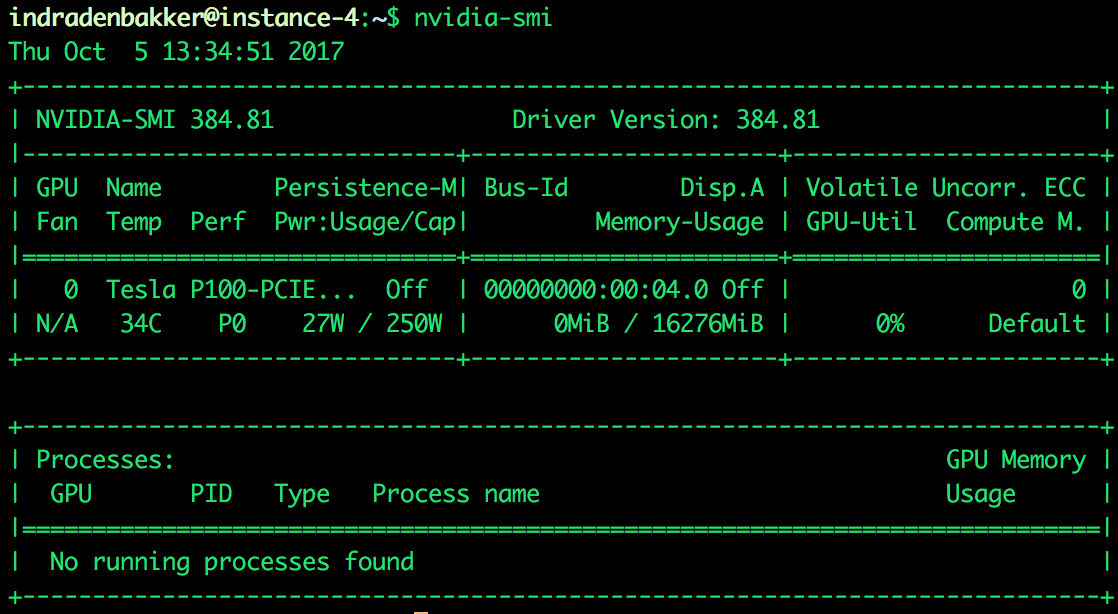The width and height of the screenshot is (1118, 614).
Task: Click power reading '27W / 250W'
Action: (372, 324)
